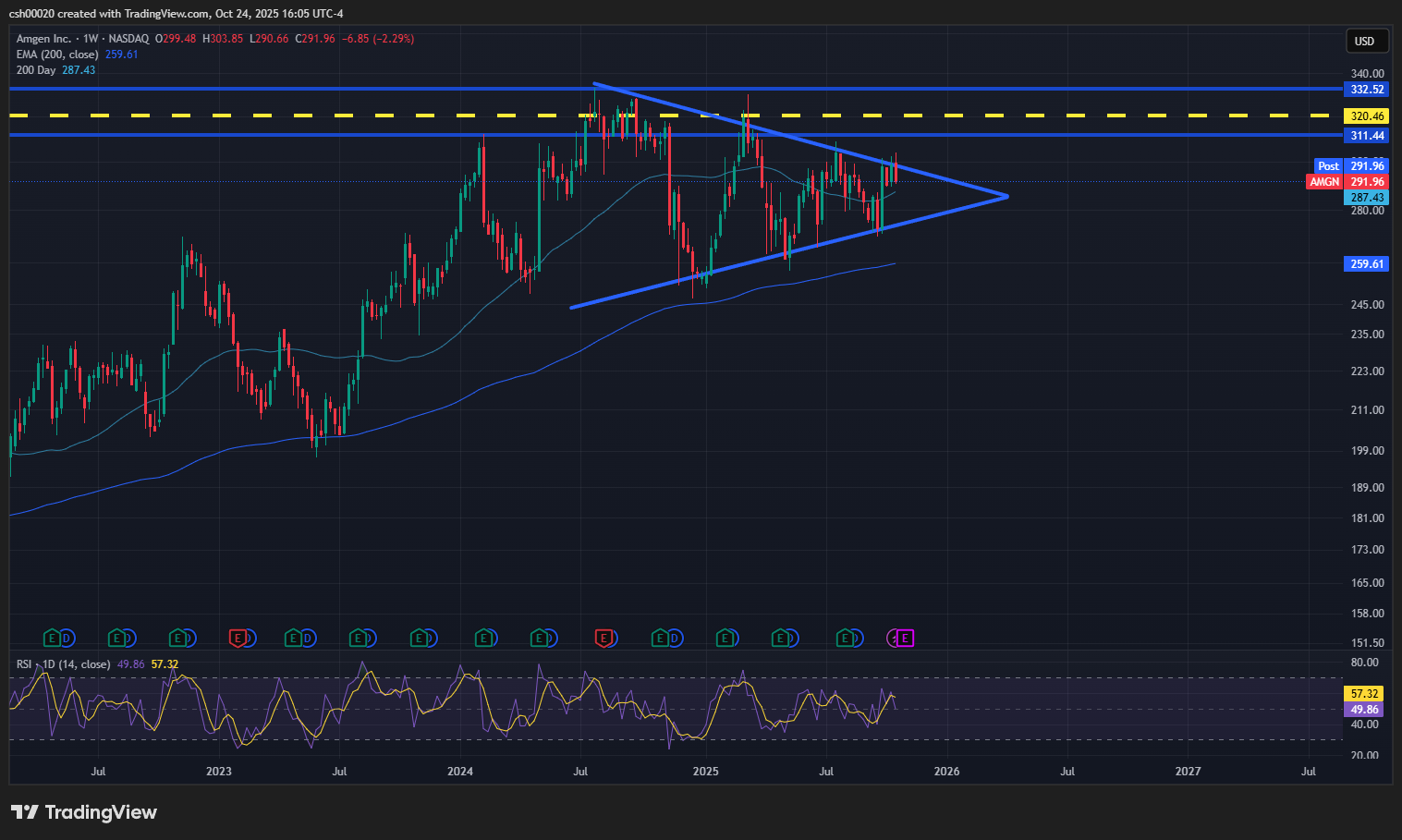This screenshot has height=840, width=1402.
Task: Click the 1W interval in the legend
Action: coord(91,39)
